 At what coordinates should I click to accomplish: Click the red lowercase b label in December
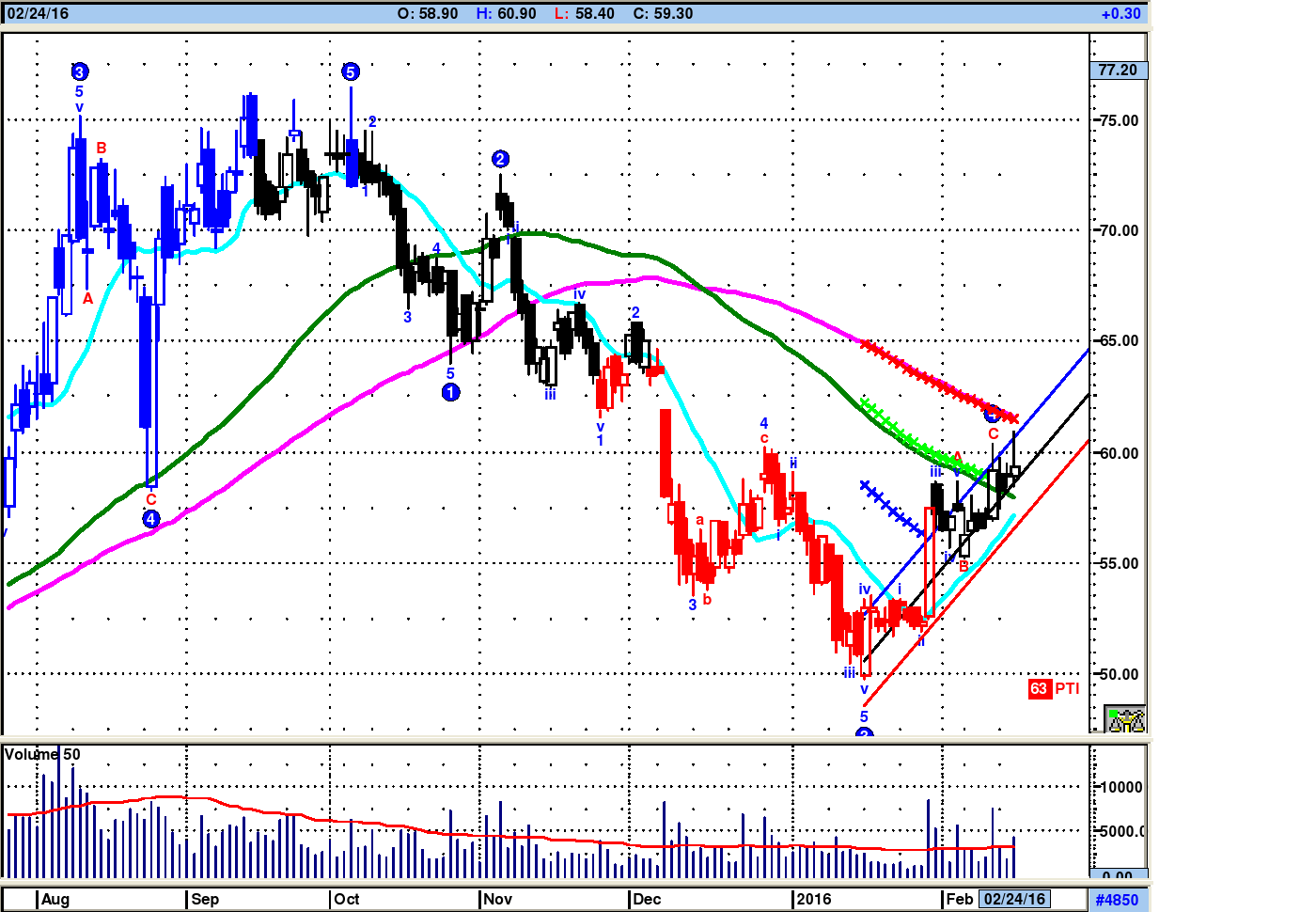tap(707, 599)
